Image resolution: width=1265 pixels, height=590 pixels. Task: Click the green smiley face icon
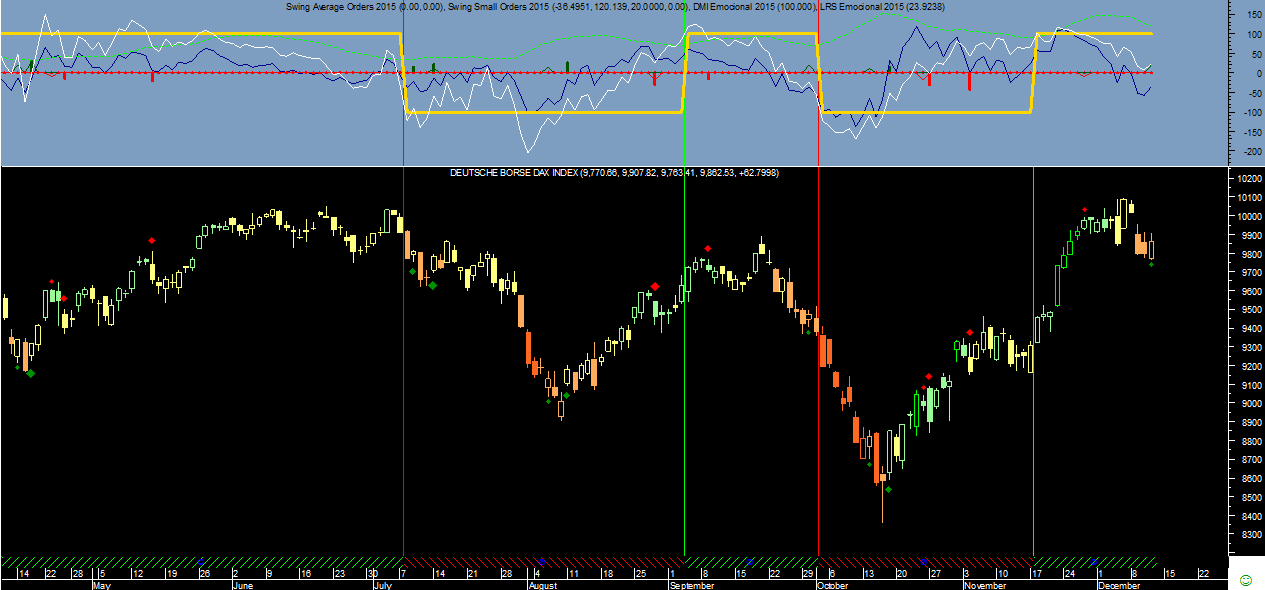coord(1245,580)
